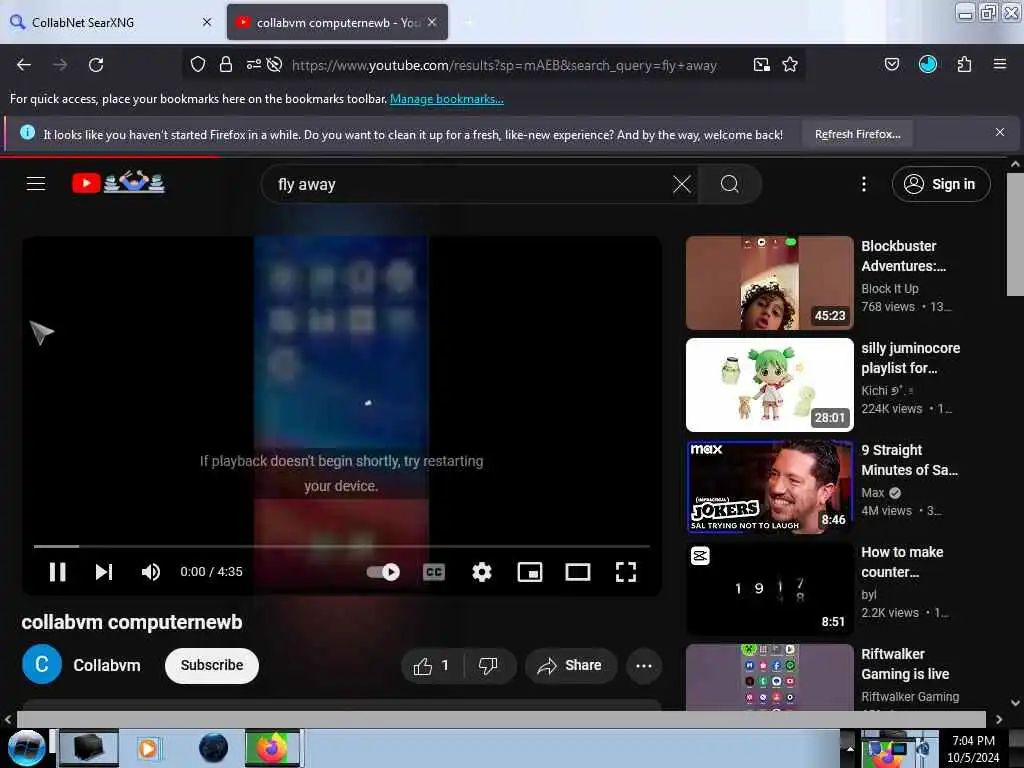Click the dark globe taskbar icon
The width and height of the screenshot is (1024, 768).
[x=214, y=748]
